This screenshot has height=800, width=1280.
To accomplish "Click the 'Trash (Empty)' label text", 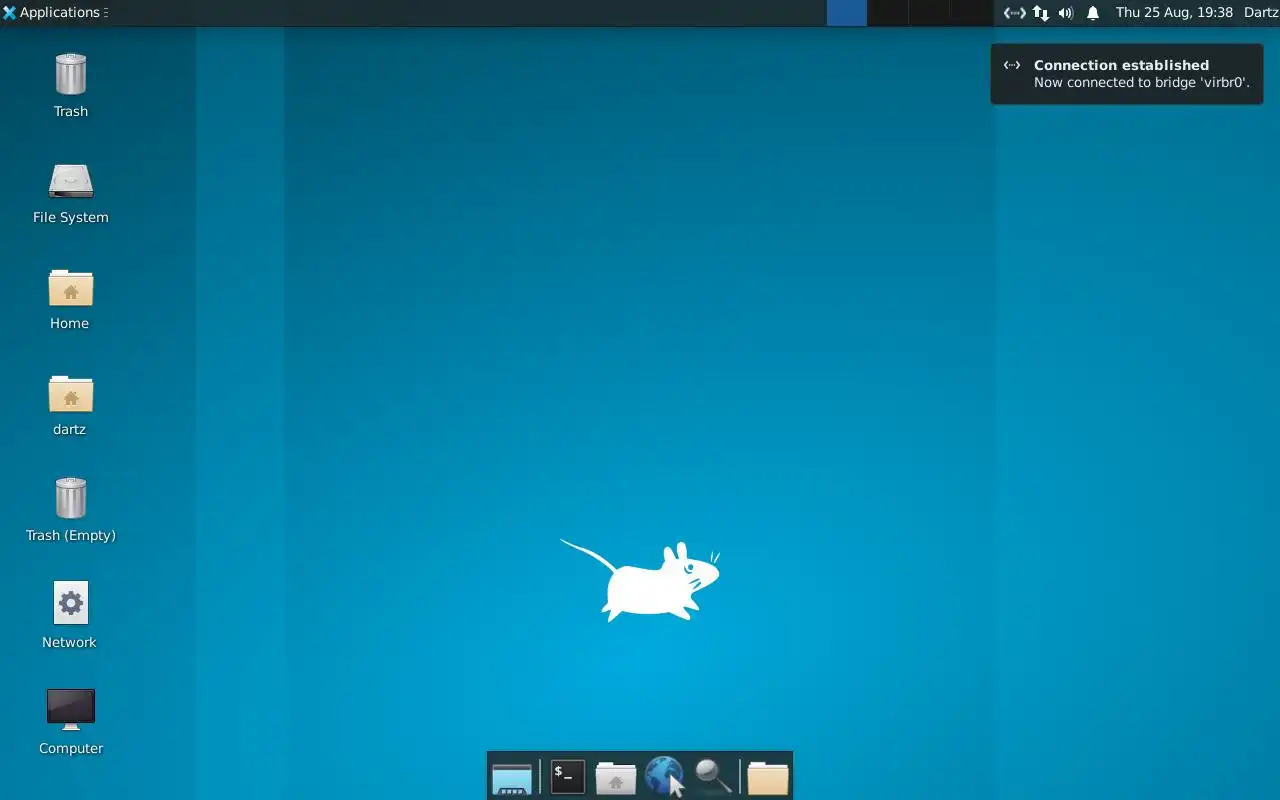I will [70, 535].
